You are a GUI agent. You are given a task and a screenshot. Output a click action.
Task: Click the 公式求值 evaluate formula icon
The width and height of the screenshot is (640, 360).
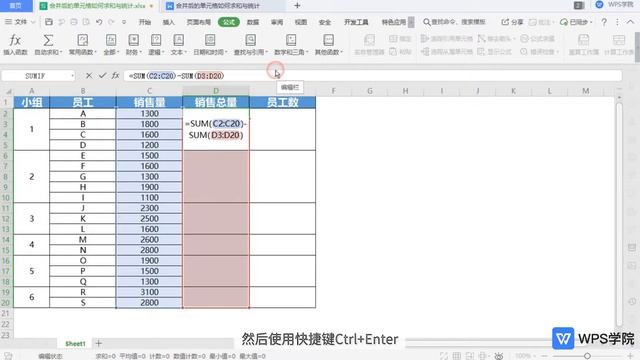tap(524, 39)
